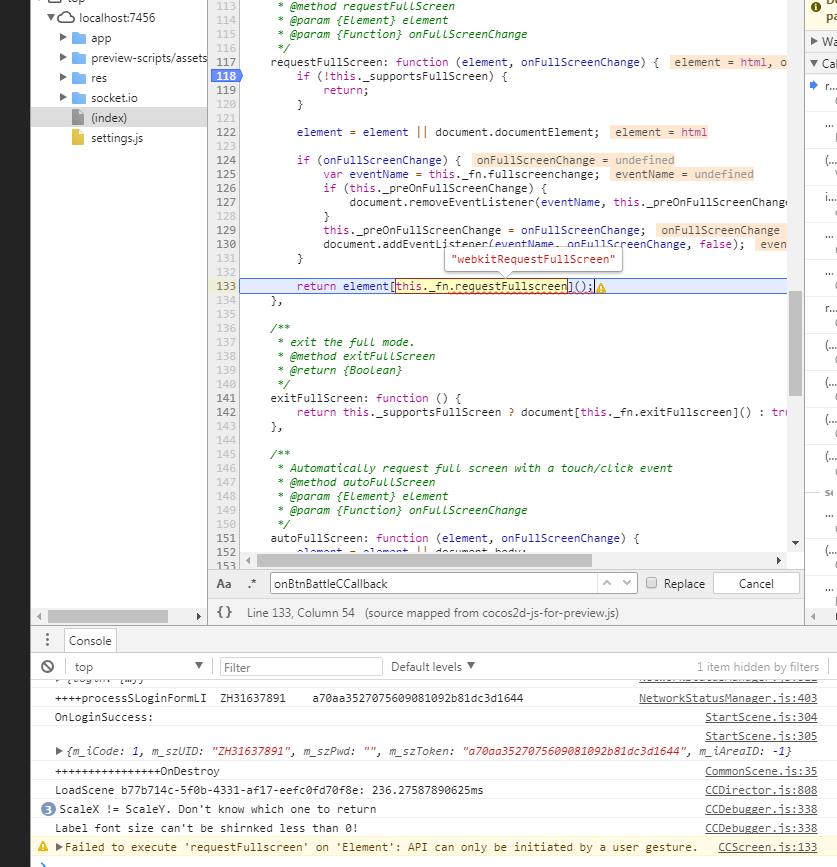This screenshot has width=837, height=867.
Task: Go to next search result arrow
Action: 627,583
